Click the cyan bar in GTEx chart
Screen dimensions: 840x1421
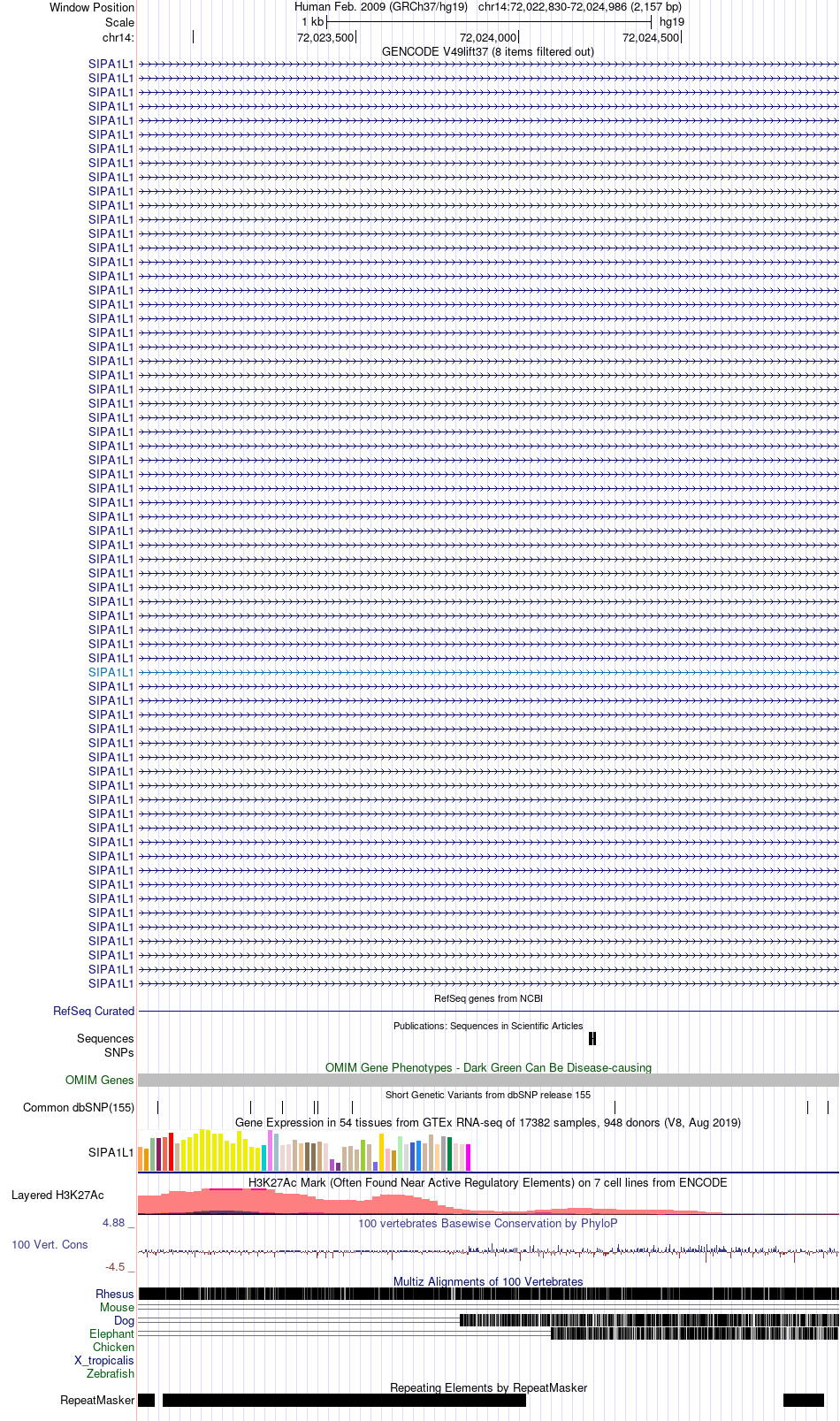point(263,1158)
